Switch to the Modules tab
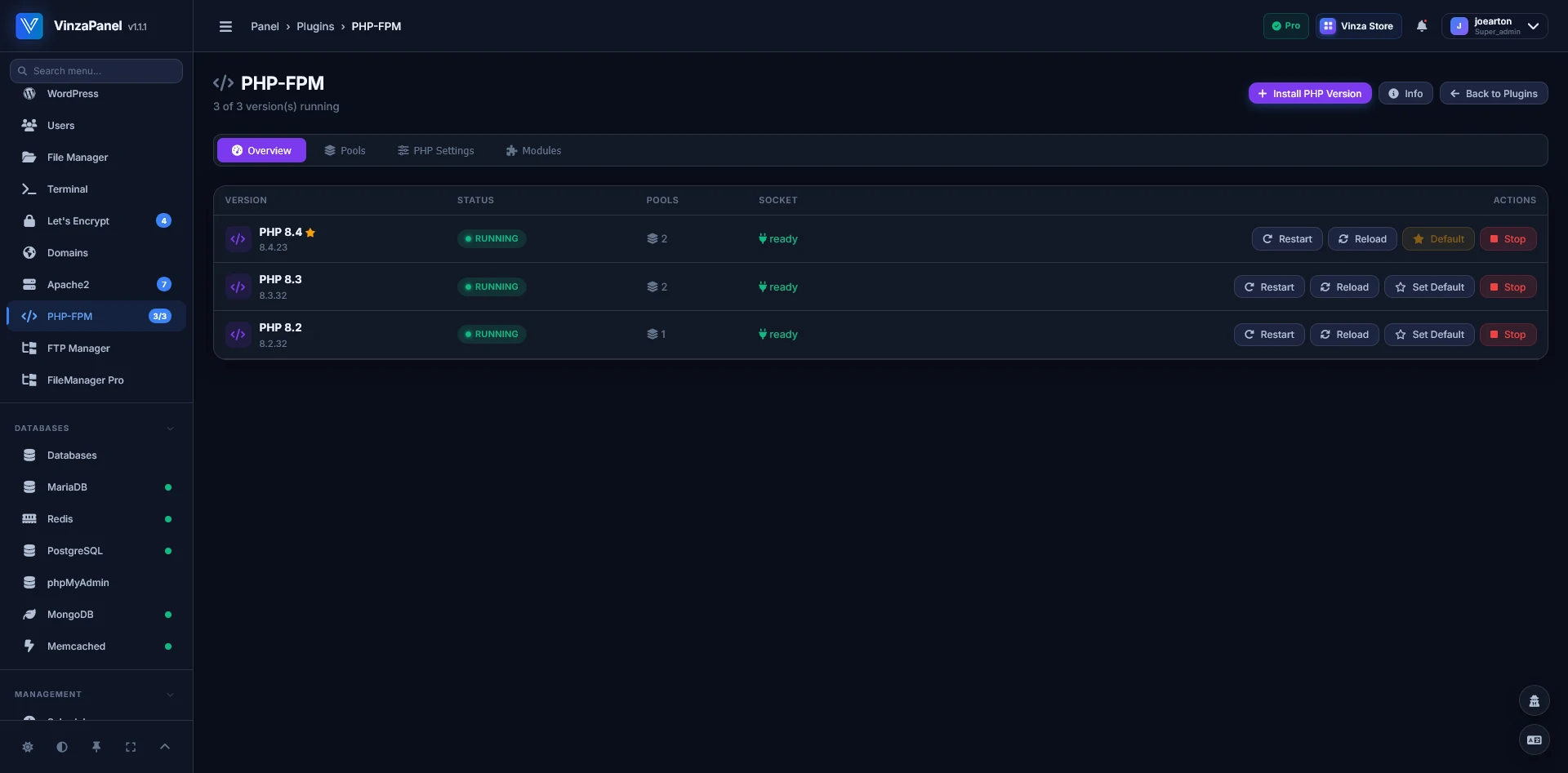 tap(533, 150)
